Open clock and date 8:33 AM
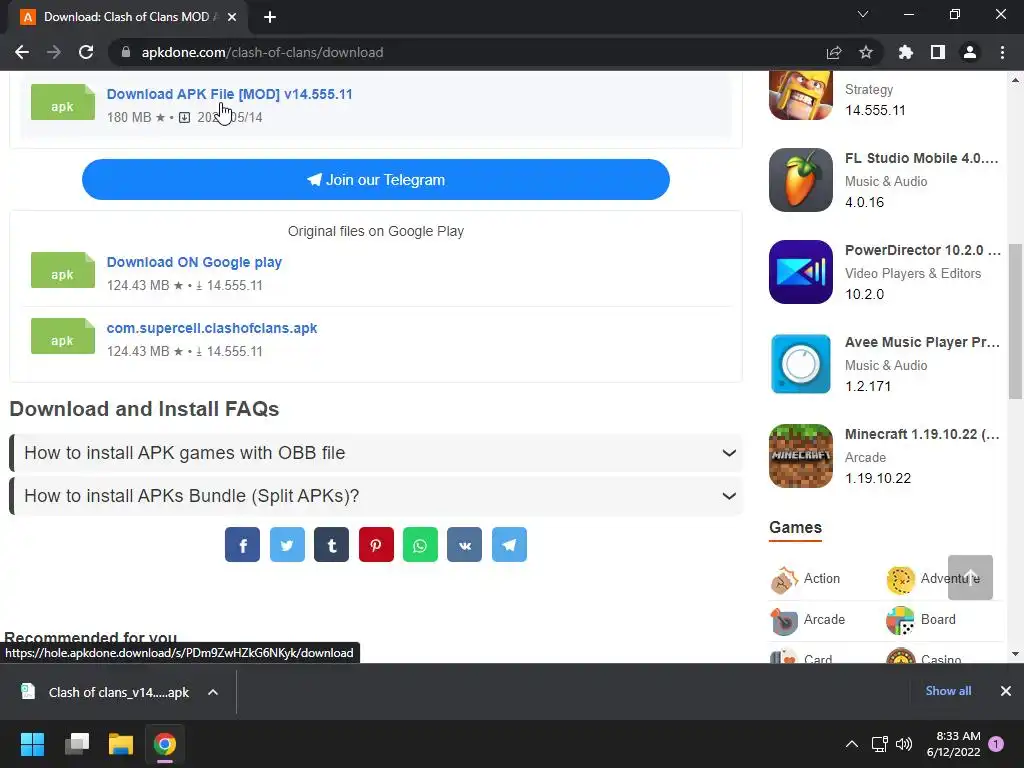 [953, 744]
